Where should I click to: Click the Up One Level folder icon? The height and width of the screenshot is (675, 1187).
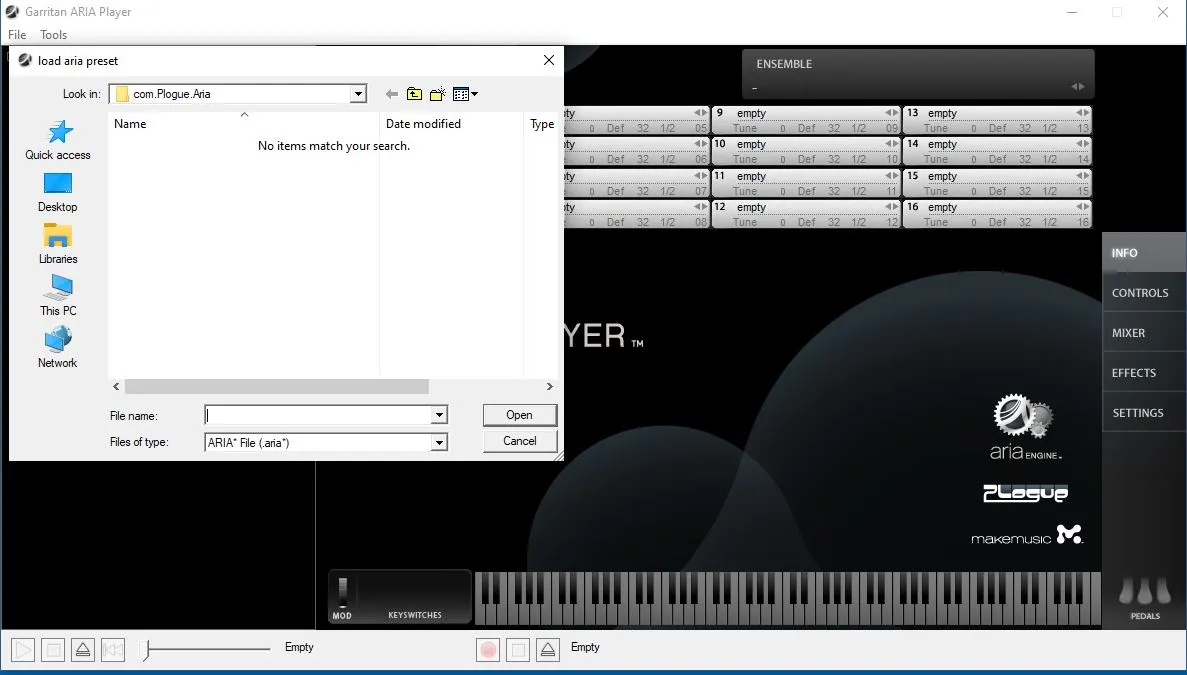(x=414, y=94)
